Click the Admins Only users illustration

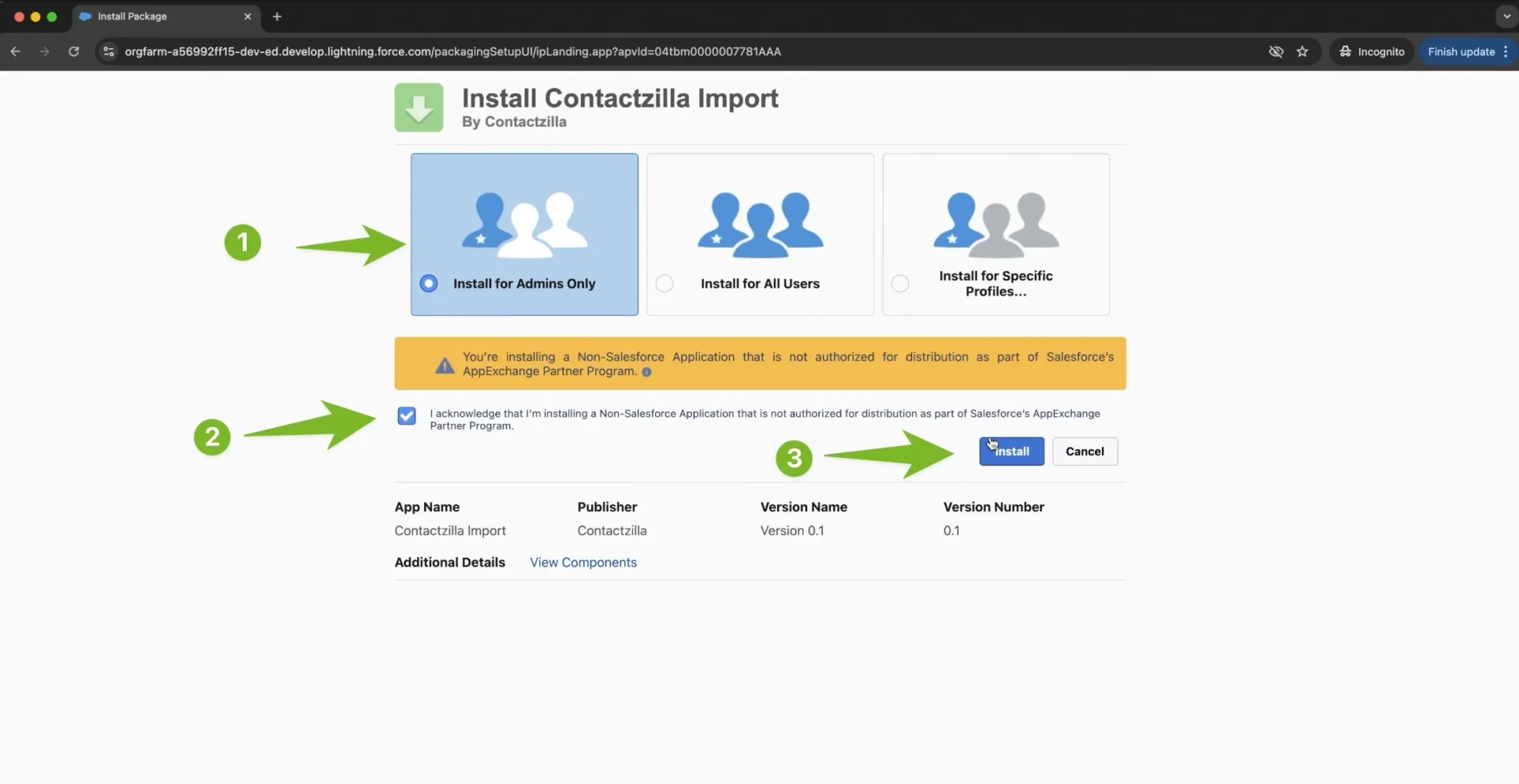coord(525,225)
